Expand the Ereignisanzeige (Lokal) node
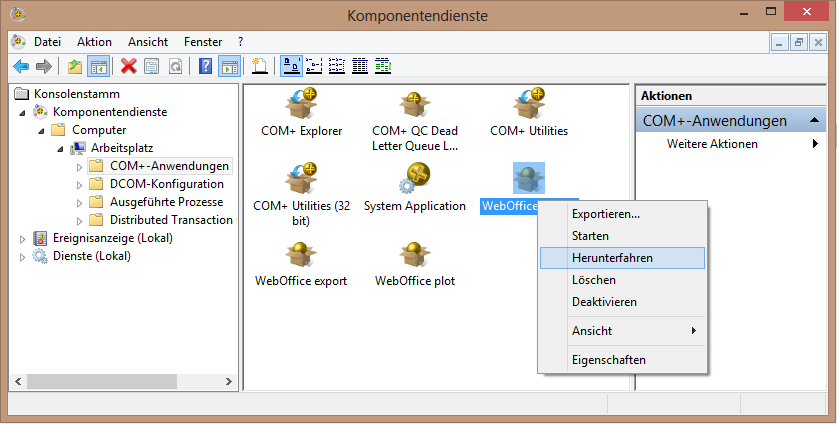This screenshot has height=424, width=837. (x=22, y=239)
